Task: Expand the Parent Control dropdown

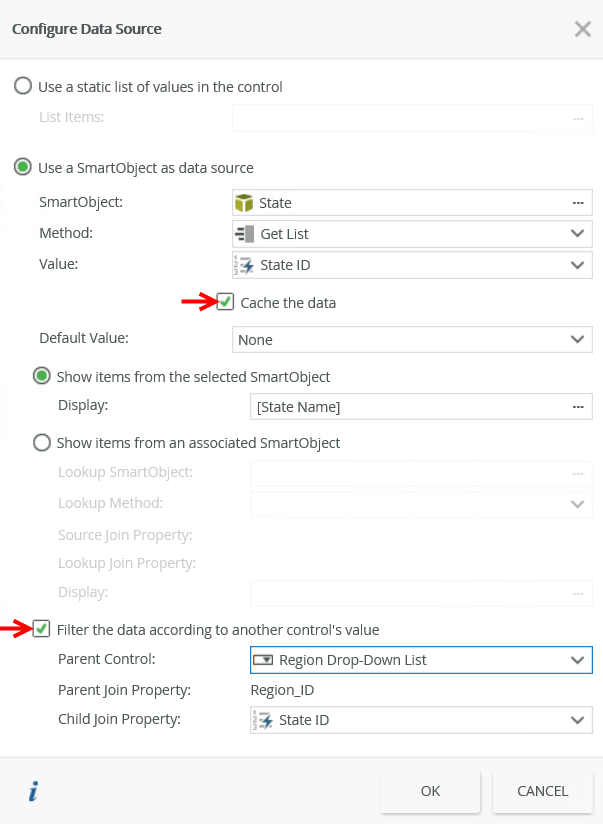Action: 577,660
